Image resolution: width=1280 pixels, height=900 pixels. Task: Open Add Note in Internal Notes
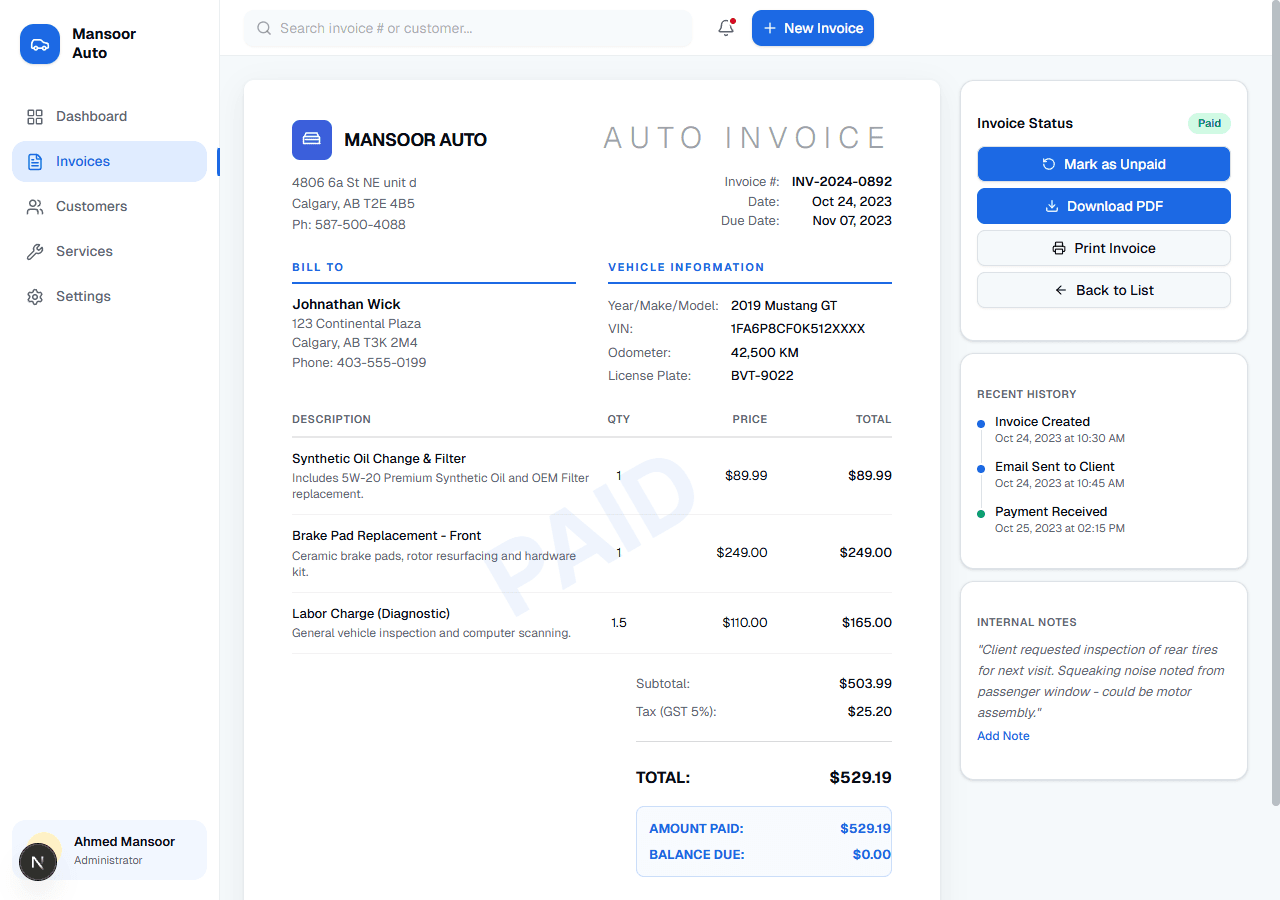pyautogui.click(x=1003, y=735)
